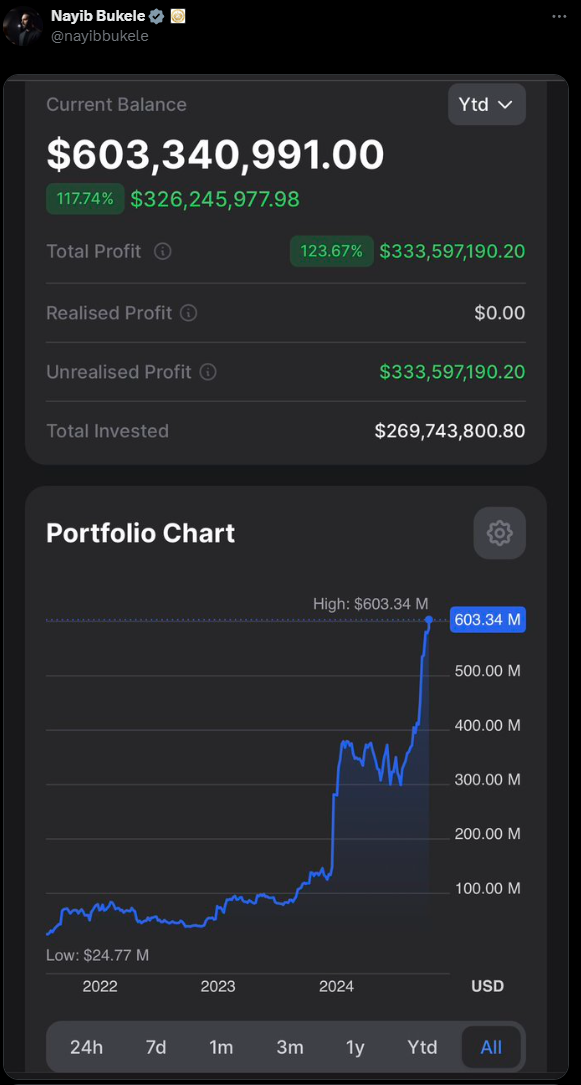Open the tweet's three-dot more menu
This screenshot has height=1085, width=581.
[x=559, y=16]
